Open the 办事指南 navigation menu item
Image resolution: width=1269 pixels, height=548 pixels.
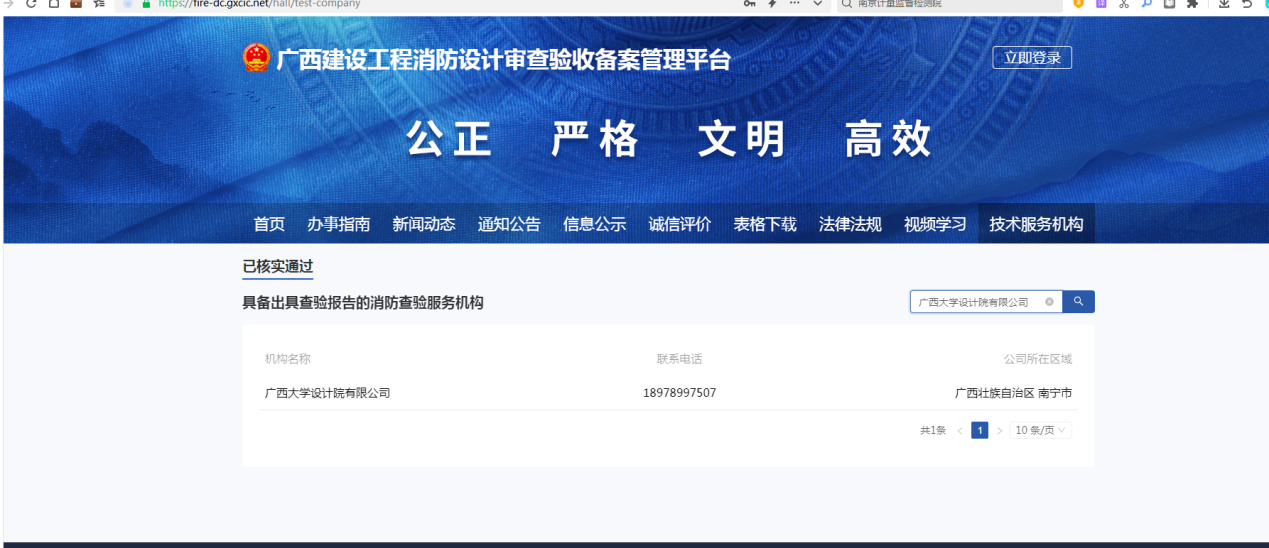click(338, 224)
